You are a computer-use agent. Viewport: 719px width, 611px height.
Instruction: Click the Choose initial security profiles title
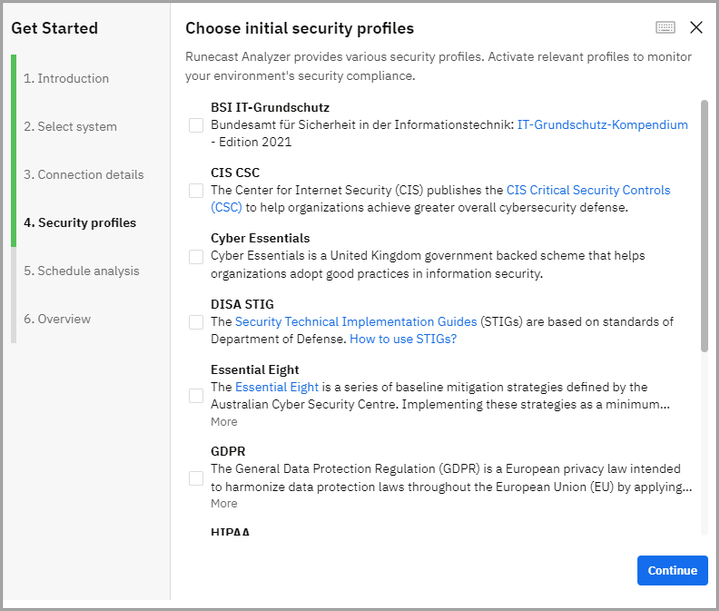299,28
